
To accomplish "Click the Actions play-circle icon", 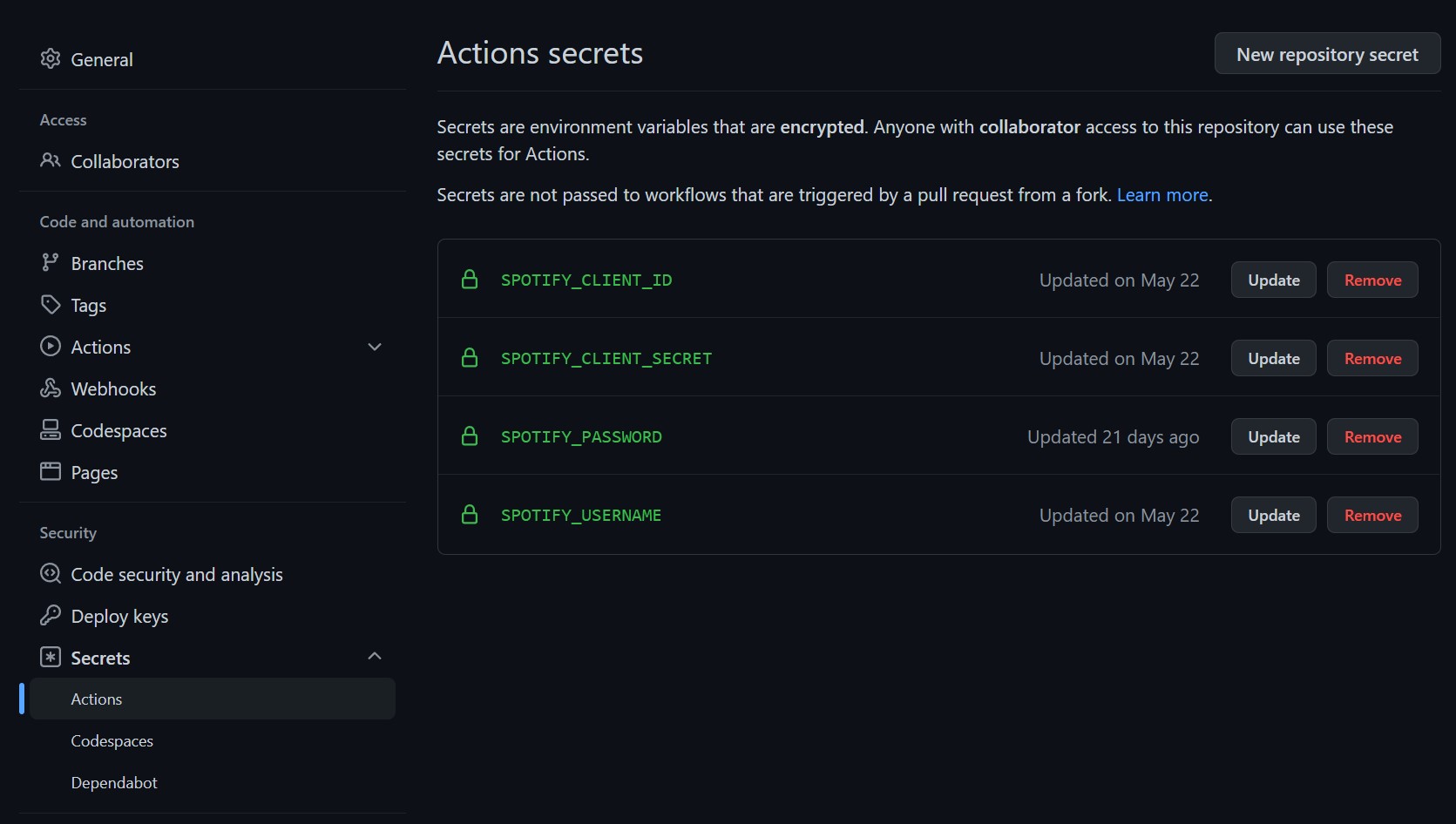I will coord(51,347).
